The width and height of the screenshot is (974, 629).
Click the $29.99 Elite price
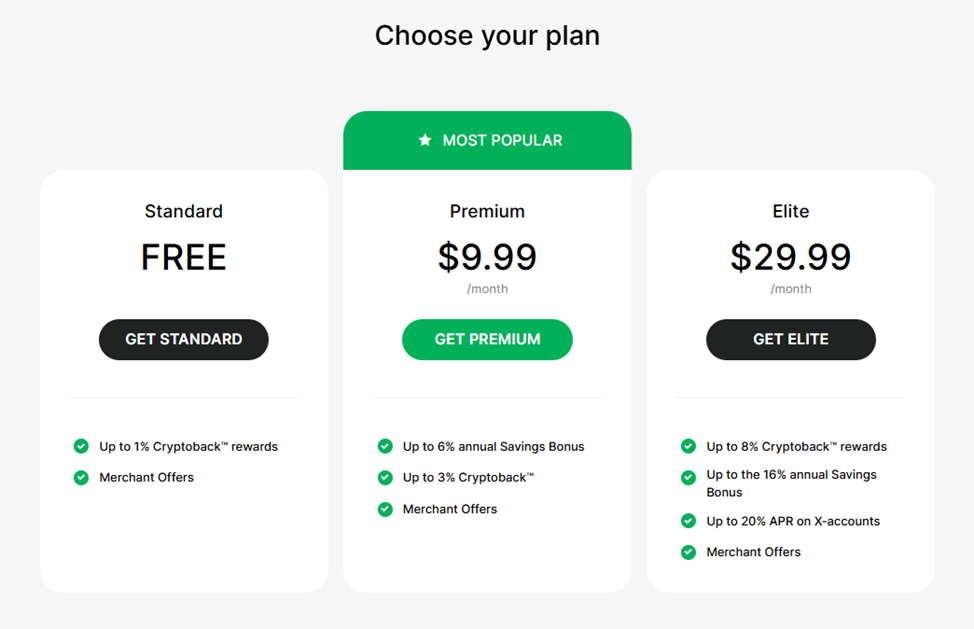(x=791, y=257)
